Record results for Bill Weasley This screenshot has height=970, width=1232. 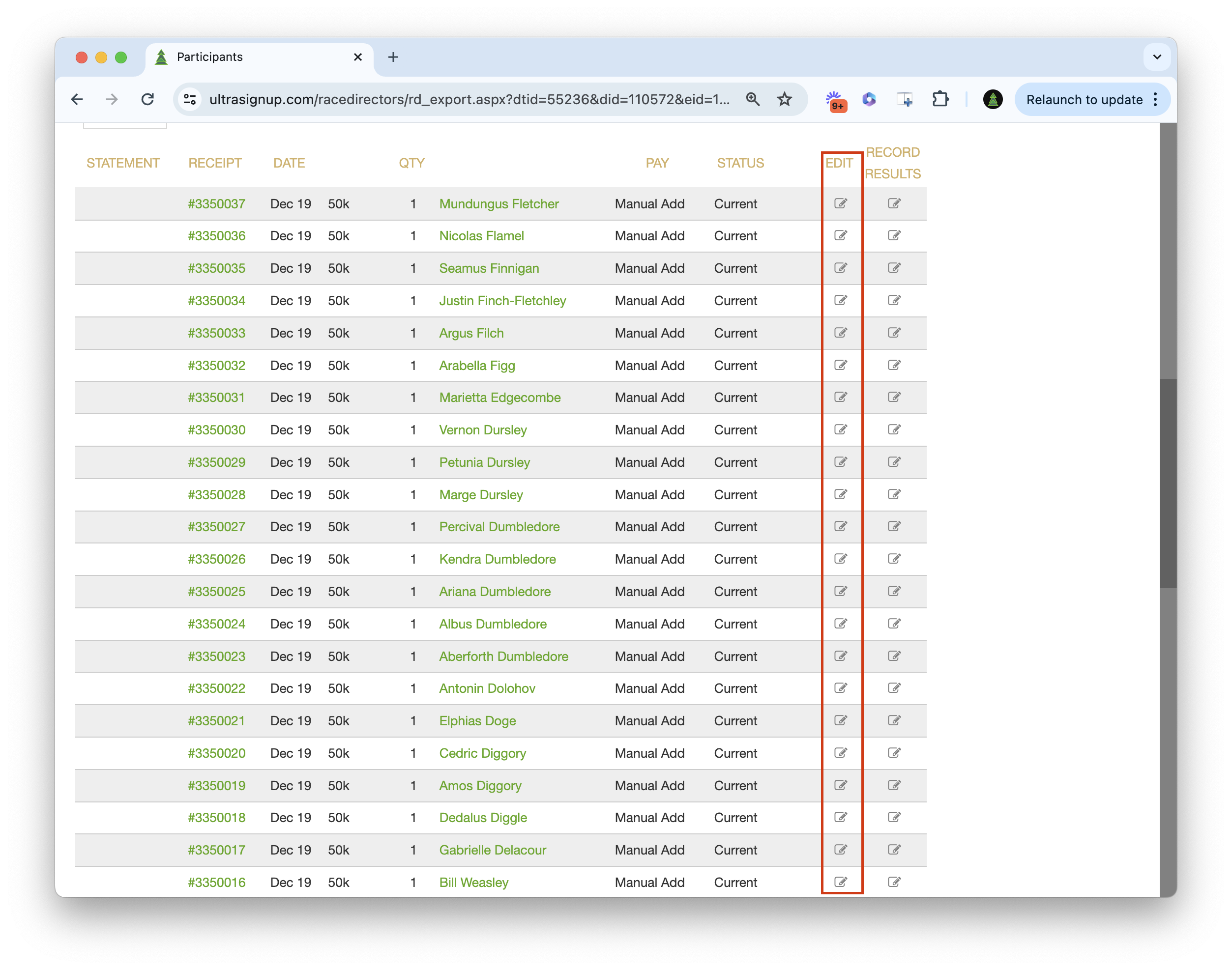coord(894,882)
